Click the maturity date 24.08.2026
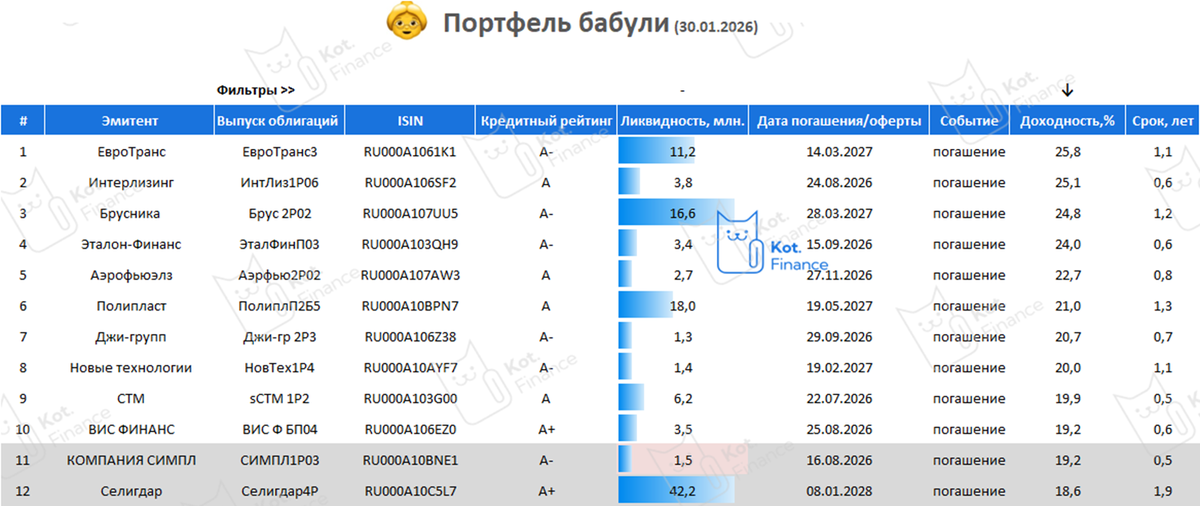 pyautogui.click(x=839, y=183)
